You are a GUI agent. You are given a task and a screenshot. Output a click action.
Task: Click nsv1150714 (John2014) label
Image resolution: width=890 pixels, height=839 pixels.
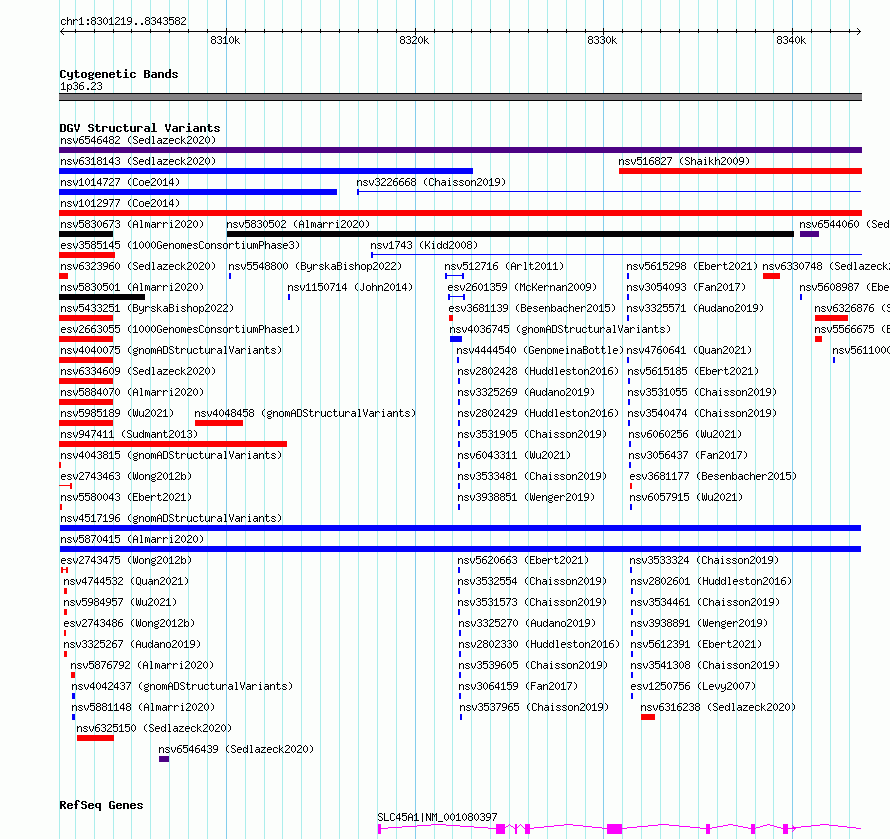click(350, 287)
